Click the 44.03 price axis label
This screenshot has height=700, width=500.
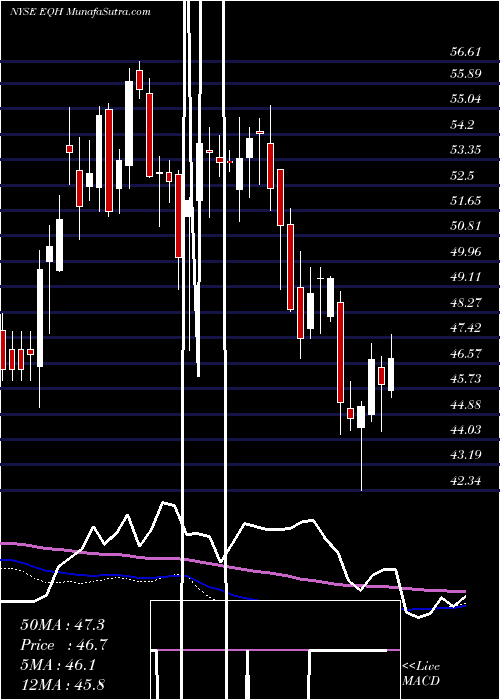(466, 429)
